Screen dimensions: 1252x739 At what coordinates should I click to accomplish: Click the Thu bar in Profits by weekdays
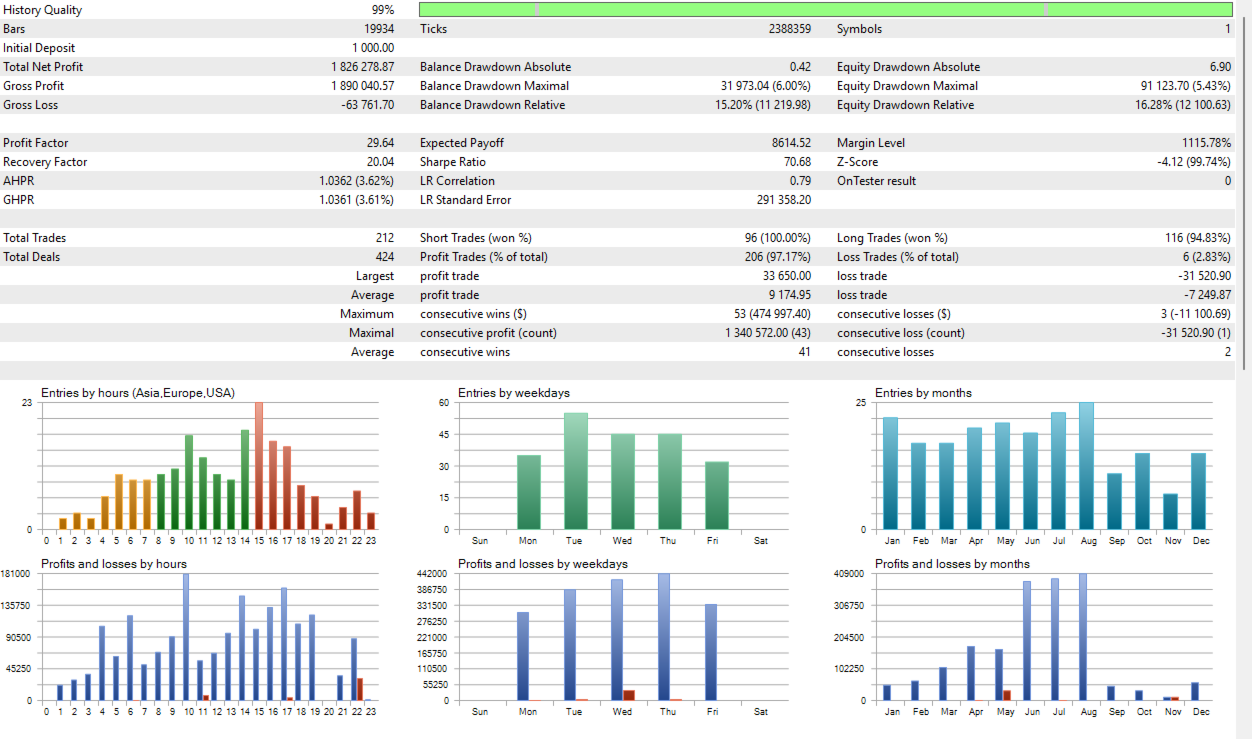(664, 637)
